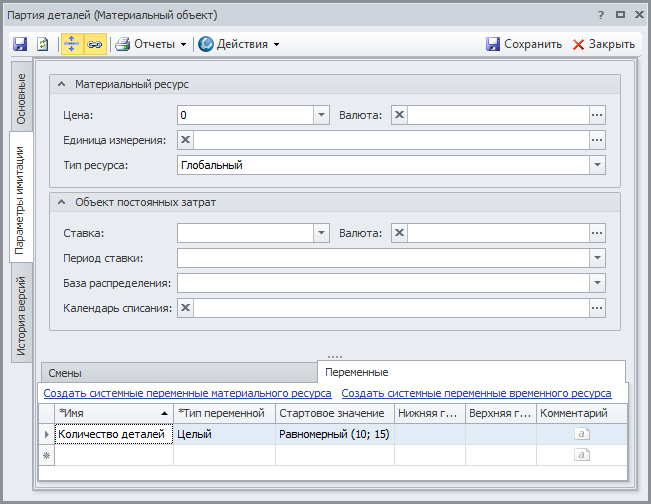Collapse the Материальный ресурс section
Screen dimensions: 651x504
pos(61,85)
